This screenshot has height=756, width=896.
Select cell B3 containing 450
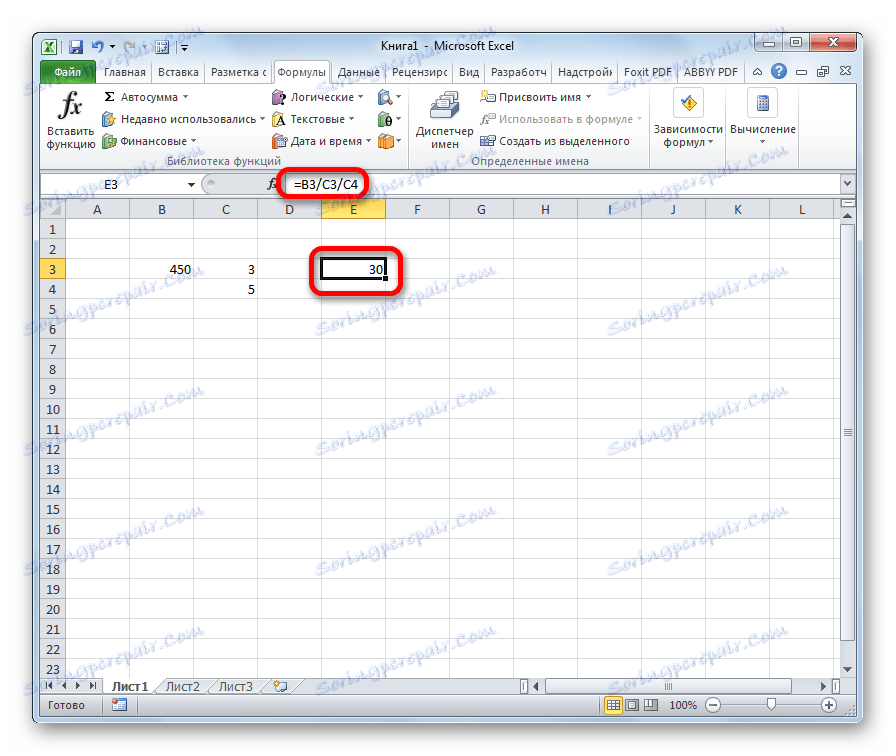pyautogui.click(x=162, y=269)
